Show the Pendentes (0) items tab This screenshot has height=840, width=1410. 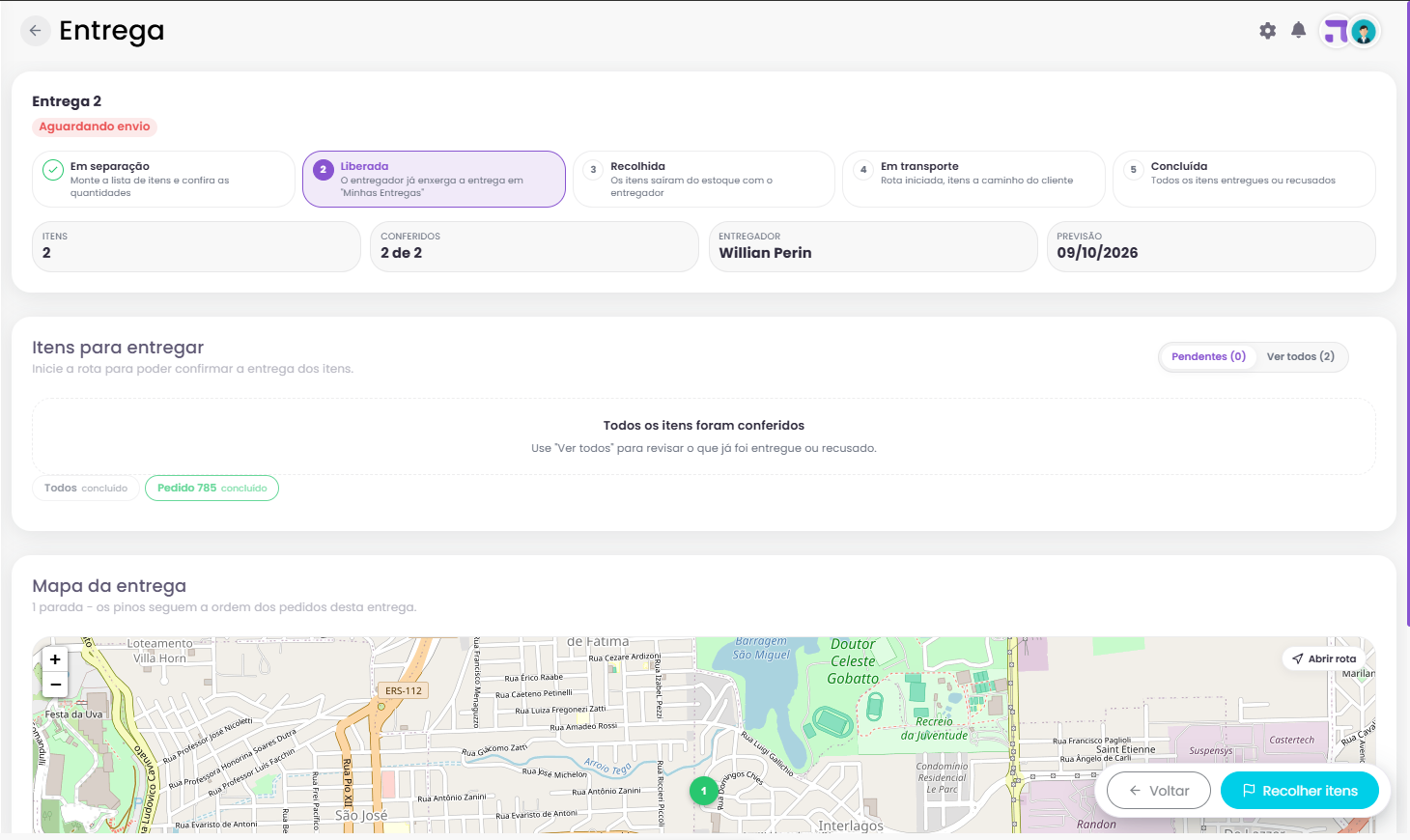click(x=1208, y=356)
